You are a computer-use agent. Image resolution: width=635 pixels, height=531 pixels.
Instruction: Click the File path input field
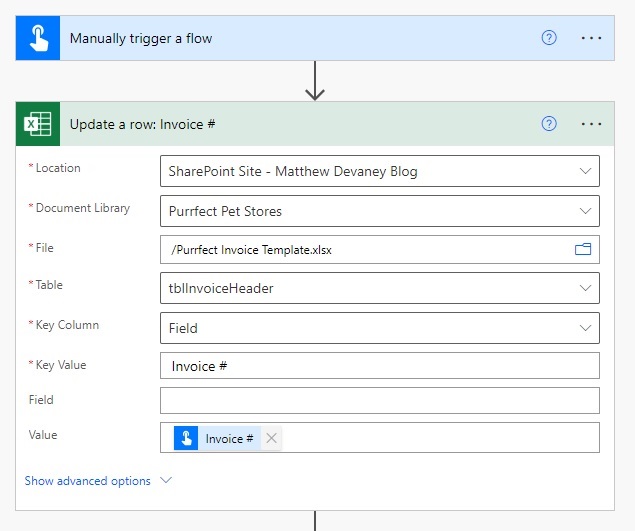coord(380,250)
